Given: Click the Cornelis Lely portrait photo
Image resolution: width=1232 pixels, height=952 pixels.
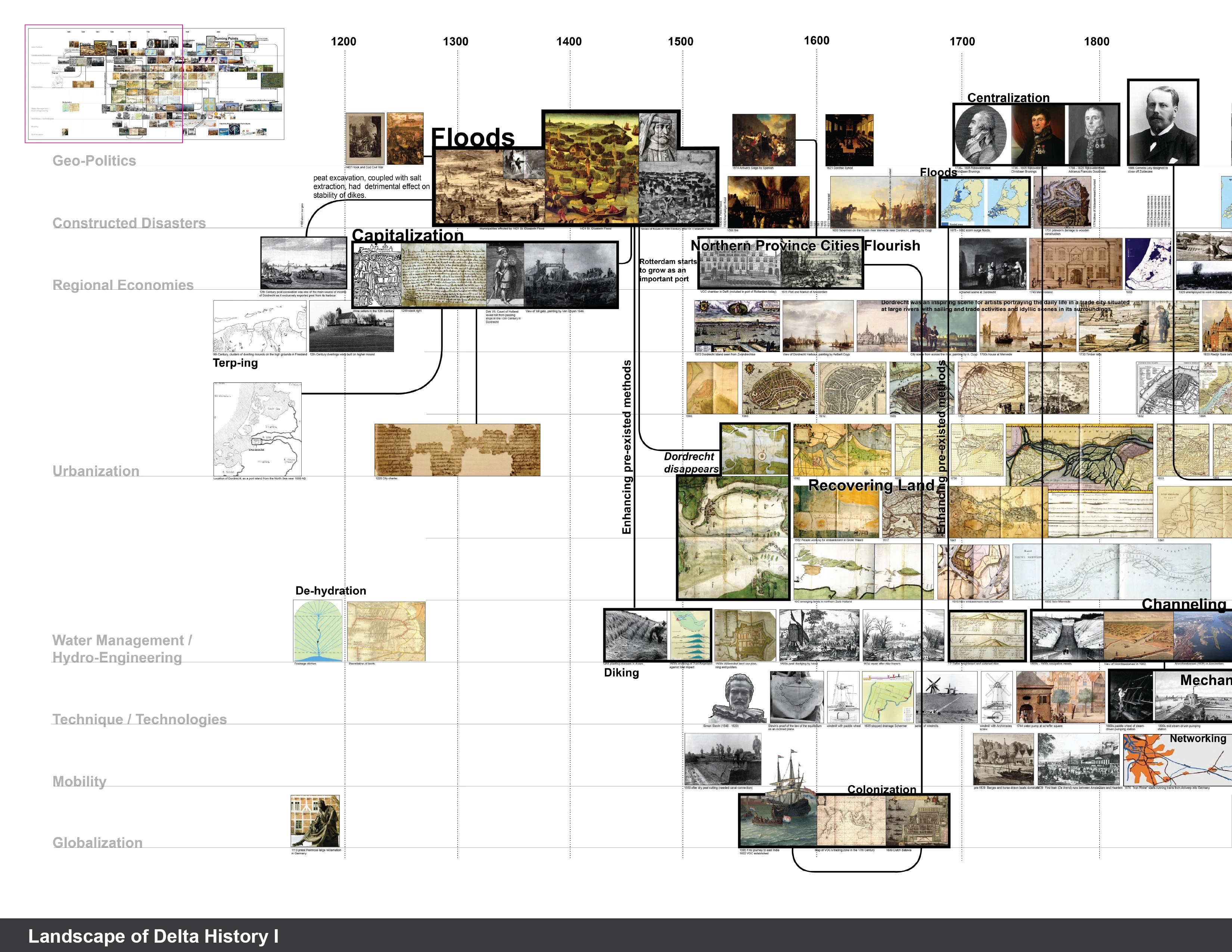Looking at the screenshot, I should pyautogui.click(x=1163, y=122).
